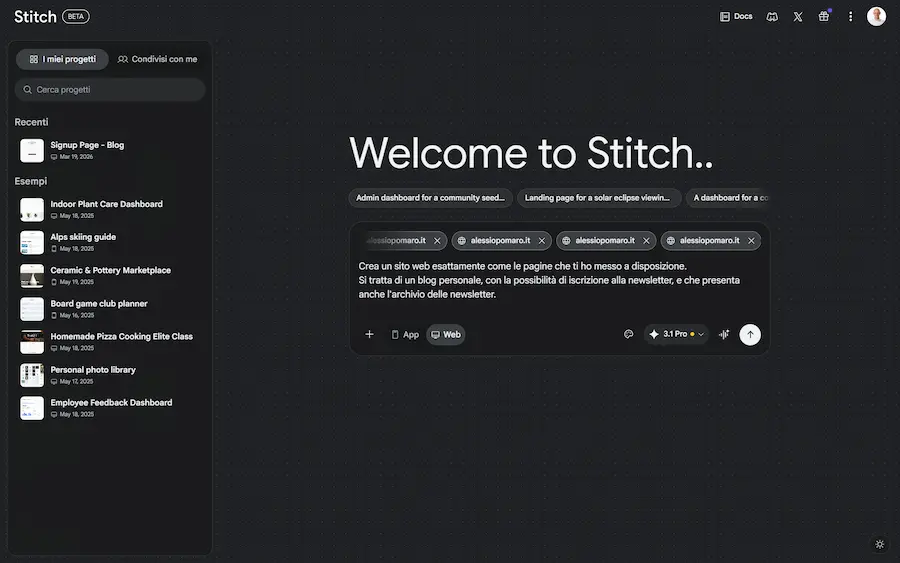The width and height of the screenshot is (900, 563).
Task: Click the X (Twitter) icon
Action: [798, 16]
